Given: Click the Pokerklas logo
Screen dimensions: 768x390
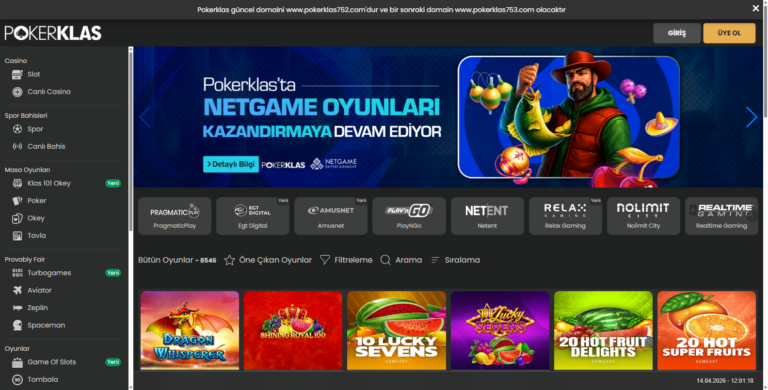Looking at the screenshot, I should click(53, 33).
